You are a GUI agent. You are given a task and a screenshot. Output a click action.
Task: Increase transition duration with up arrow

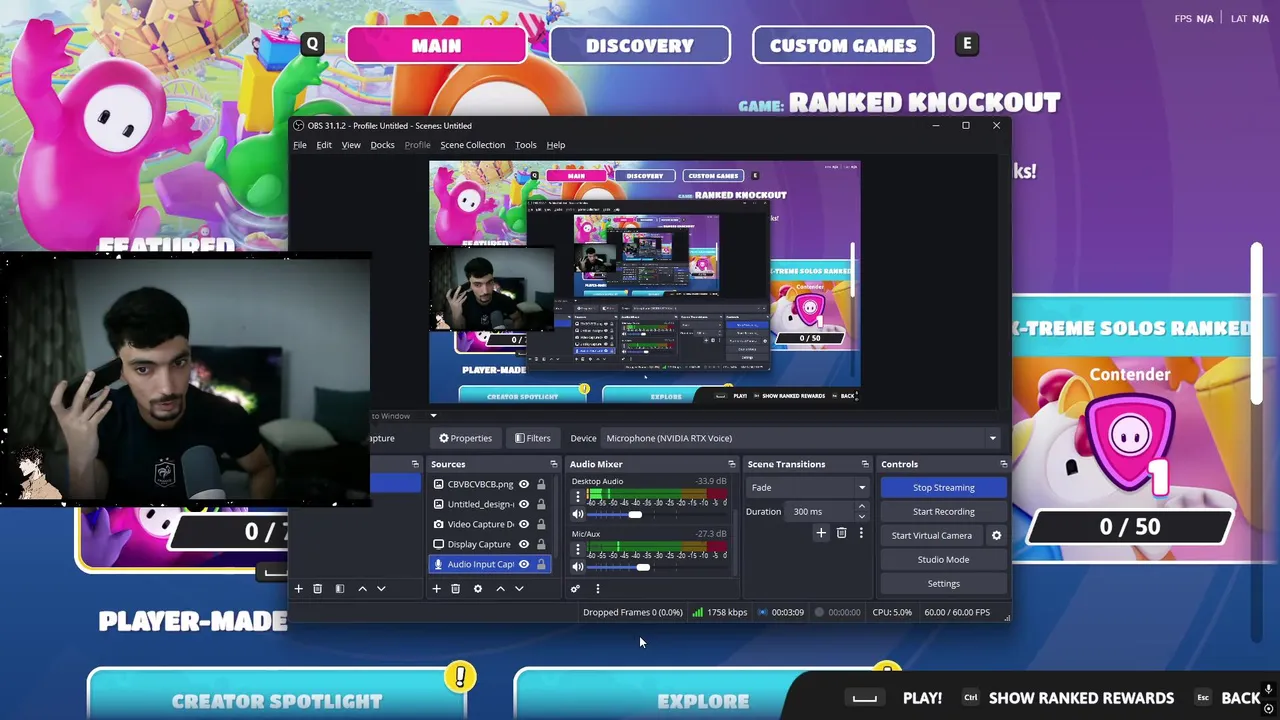point(861,508)
